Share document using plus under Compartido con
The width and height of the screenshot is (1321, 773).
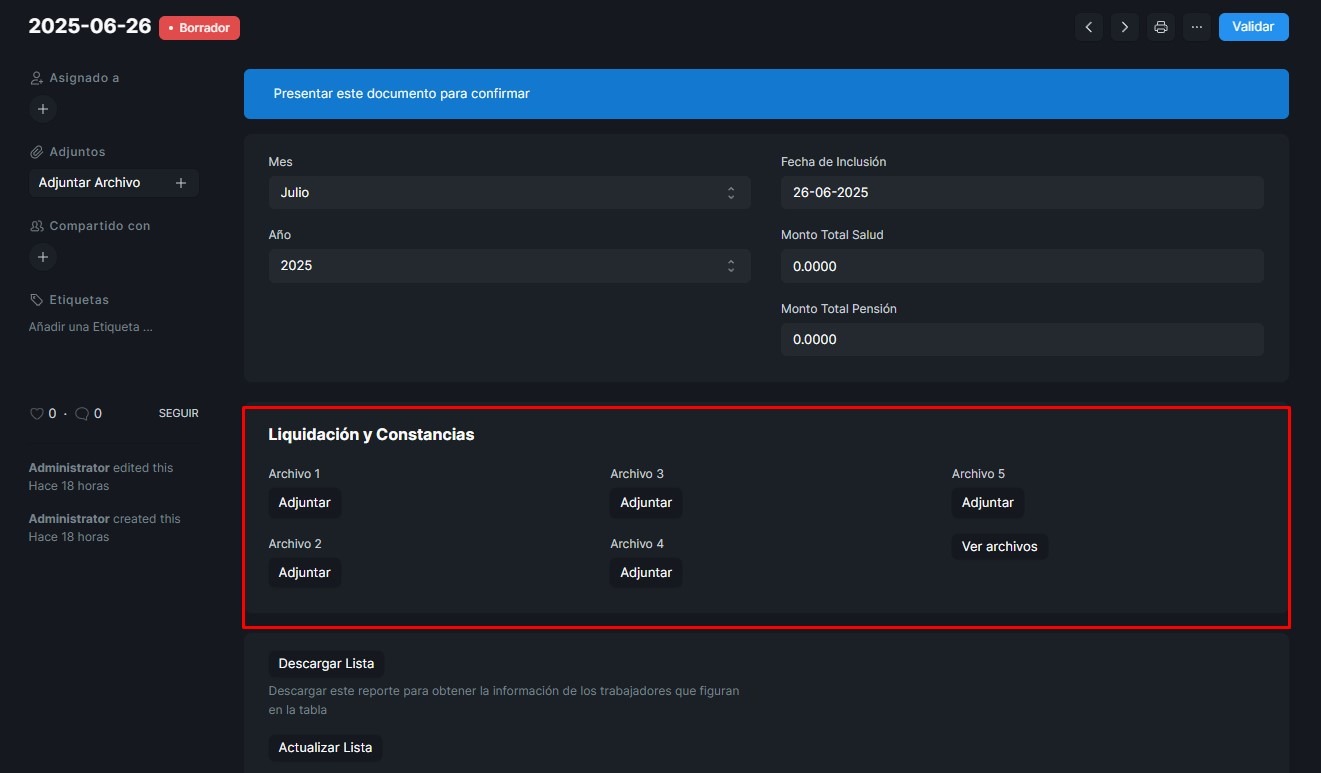(x=42, y=257)
